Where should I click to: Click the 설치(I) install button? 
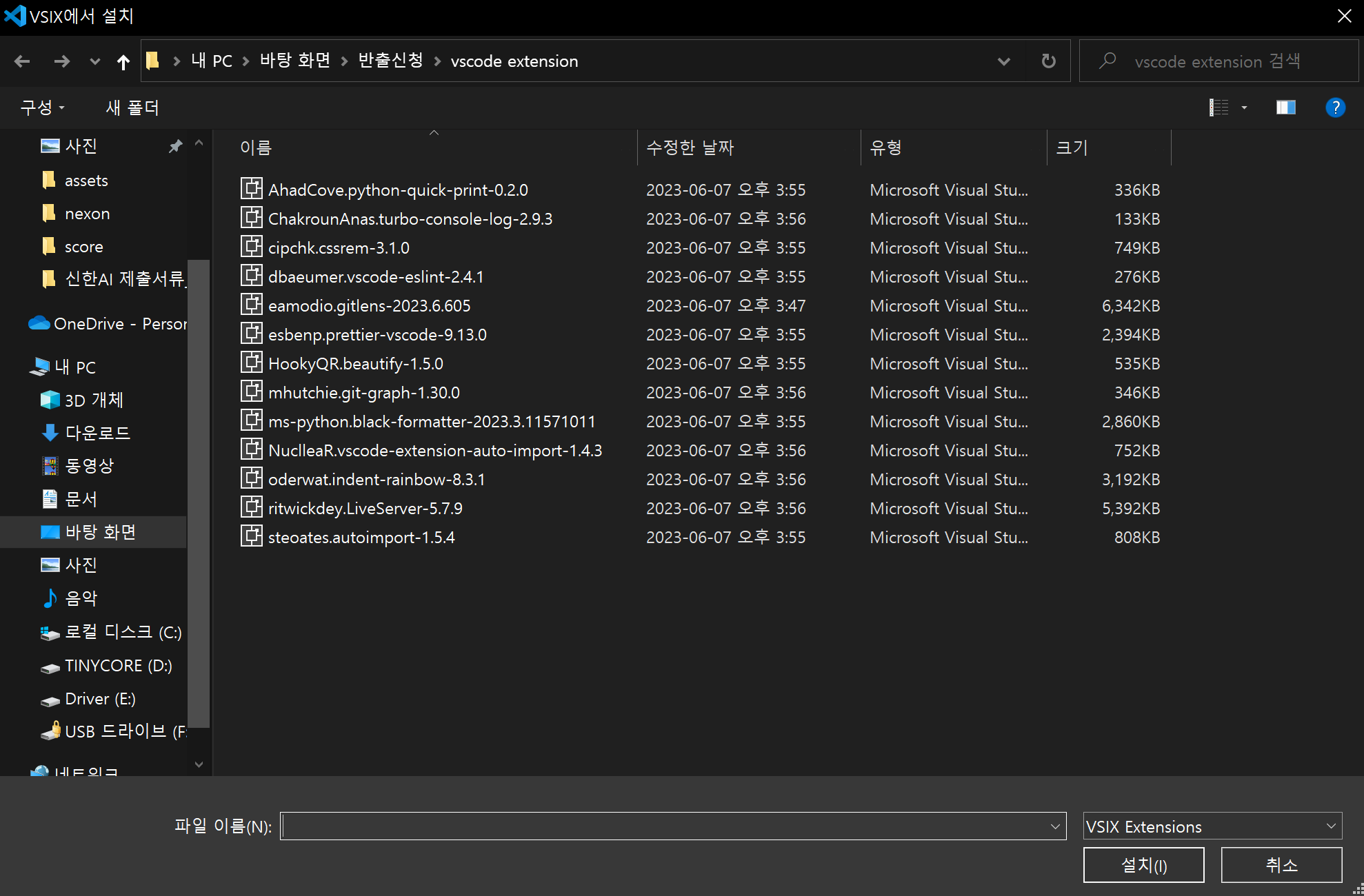(x=1143, y=865)
